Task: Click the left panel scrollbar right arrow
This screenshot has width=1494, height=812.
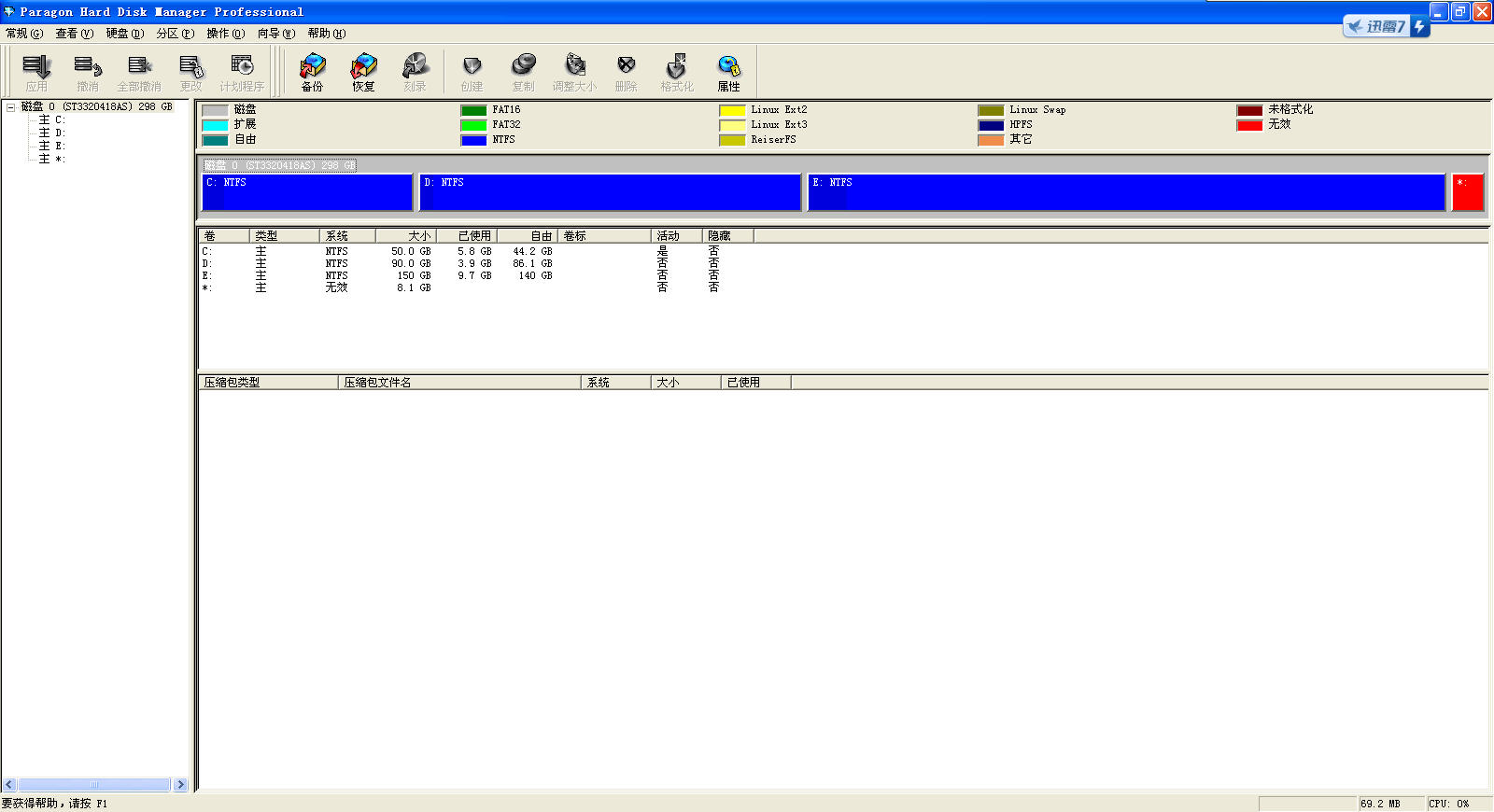Action: tap(181, 785)
